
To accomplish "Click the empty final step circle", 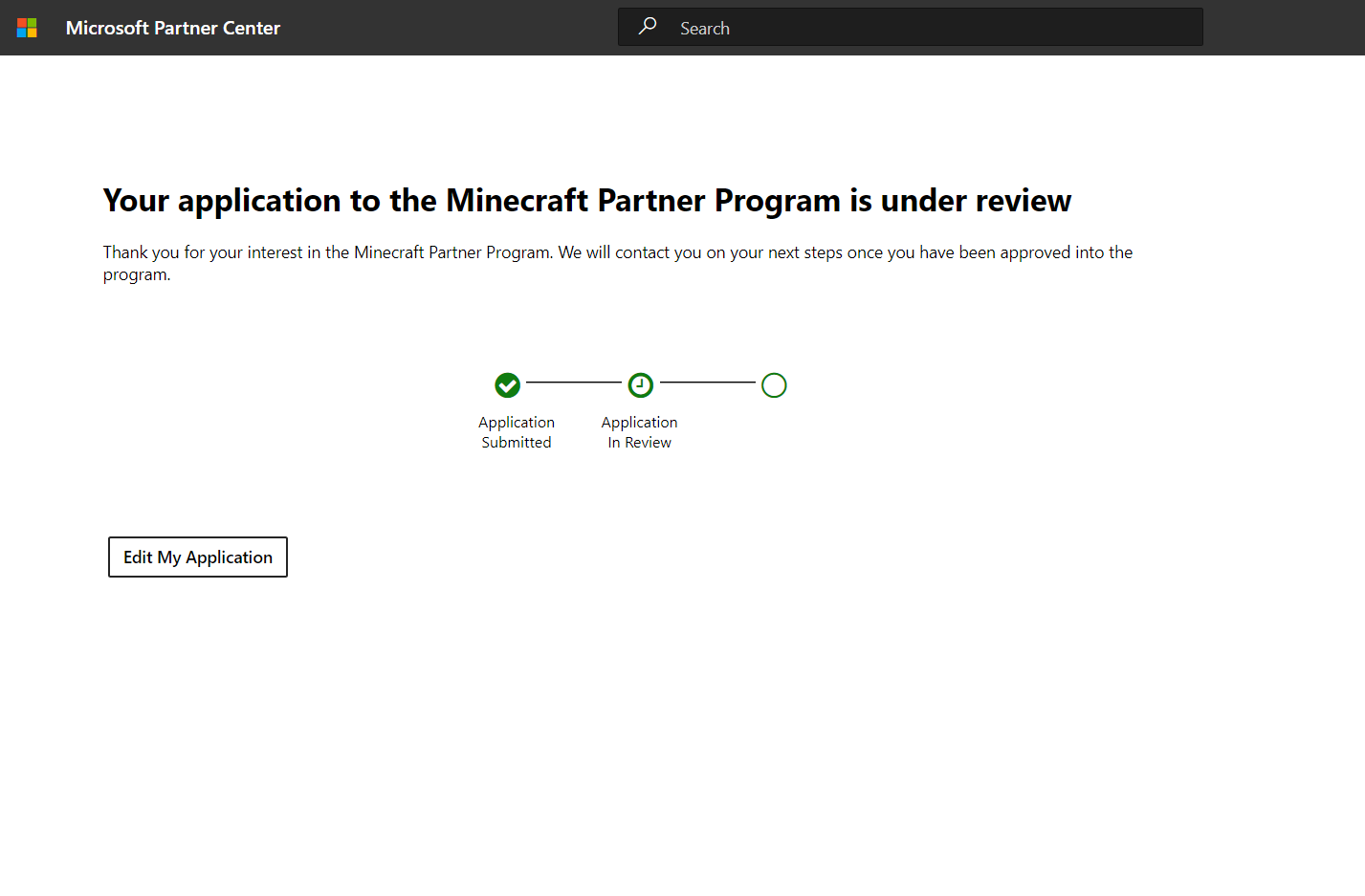I will coord(774,385).
